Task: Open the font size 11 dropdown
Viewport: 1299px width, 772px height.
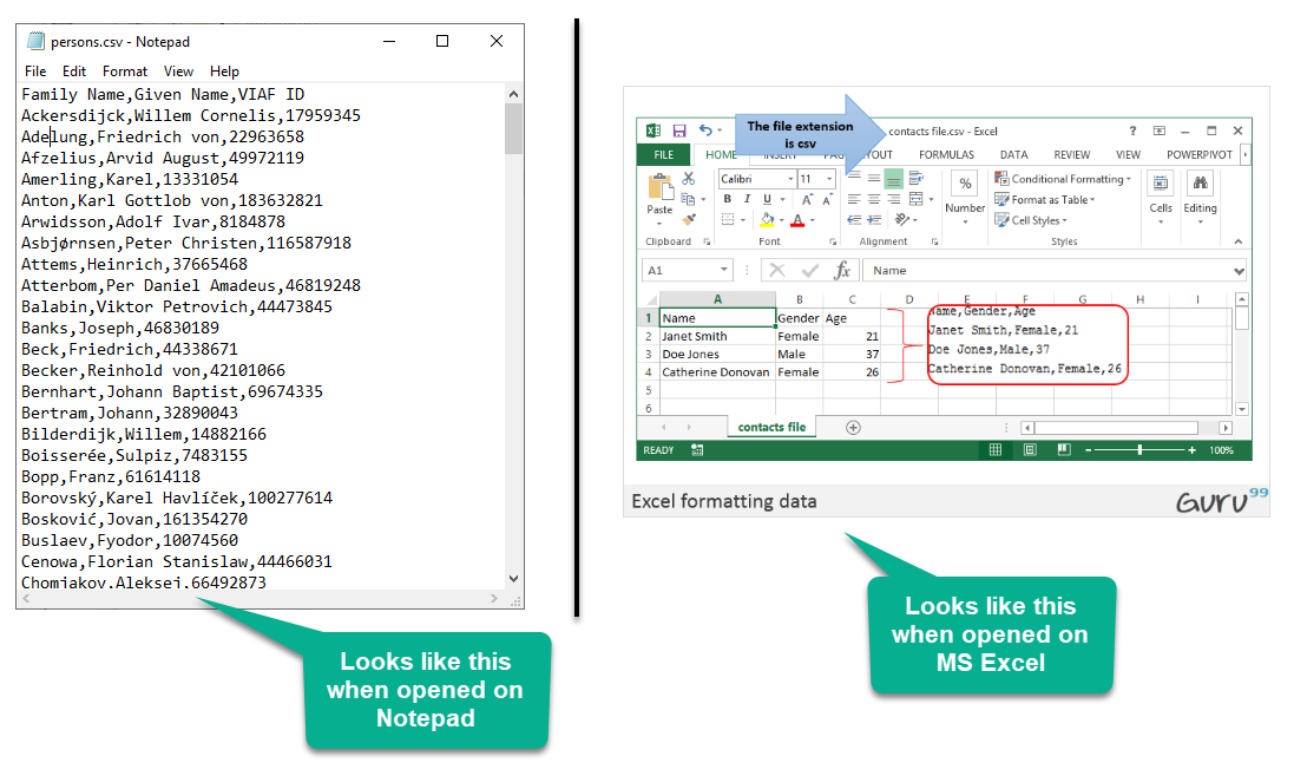Action: click(x=829, y=179)
